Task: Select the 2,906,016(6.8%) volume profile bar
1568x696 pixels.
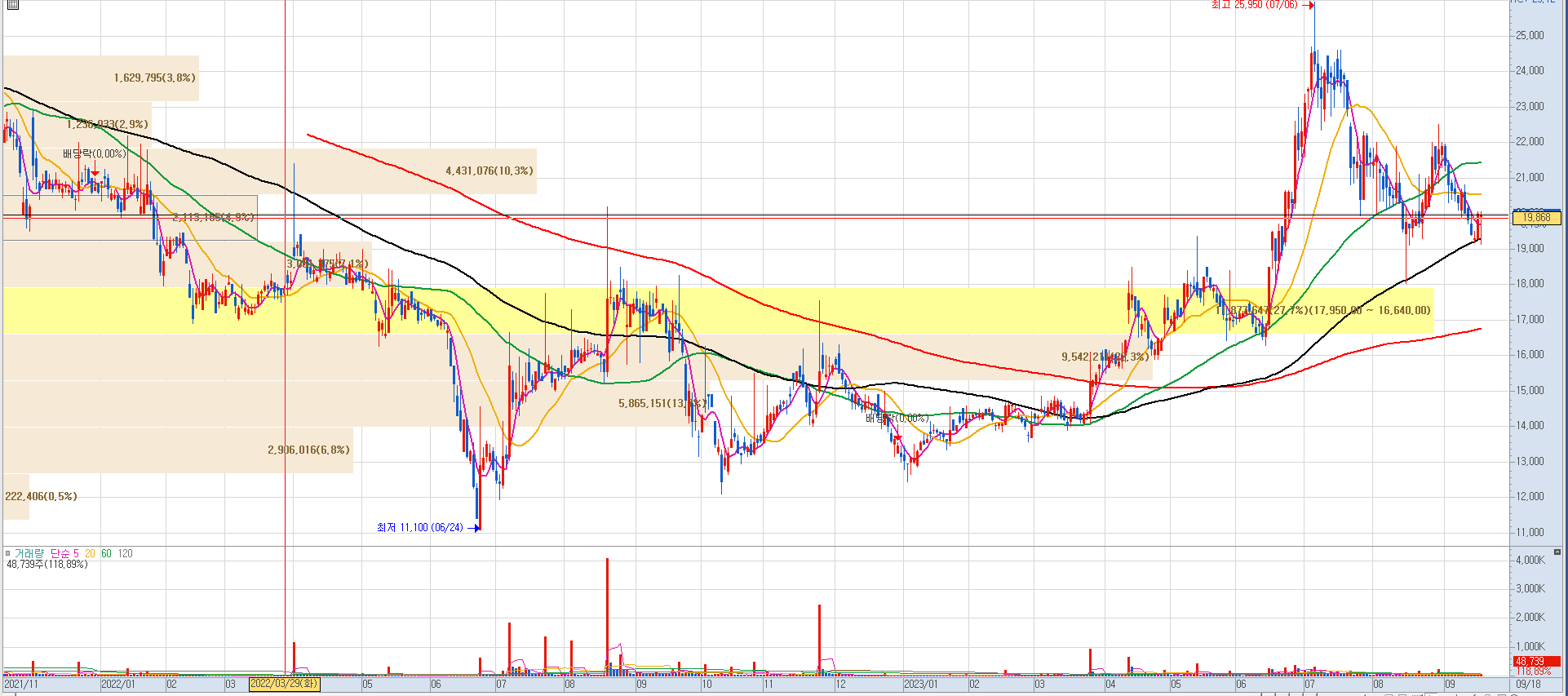Action: click(178, 450)
